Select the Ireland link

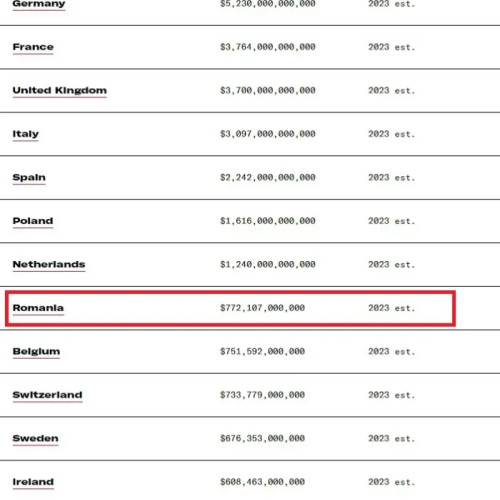pyautogui.click(x=33, y=482)
